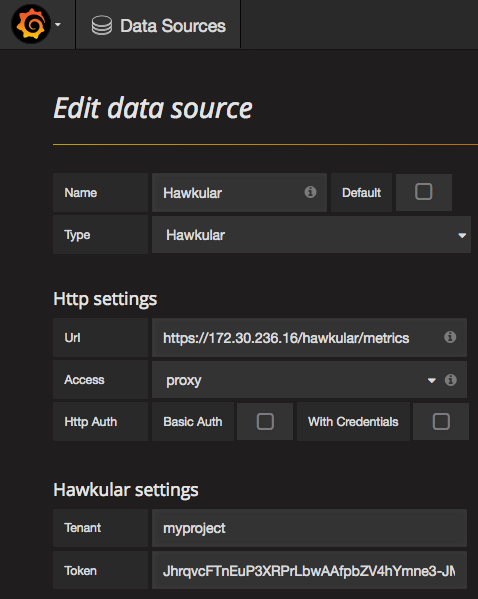
Task: Click the Data Sources database icon
Action: pos(102,25)
